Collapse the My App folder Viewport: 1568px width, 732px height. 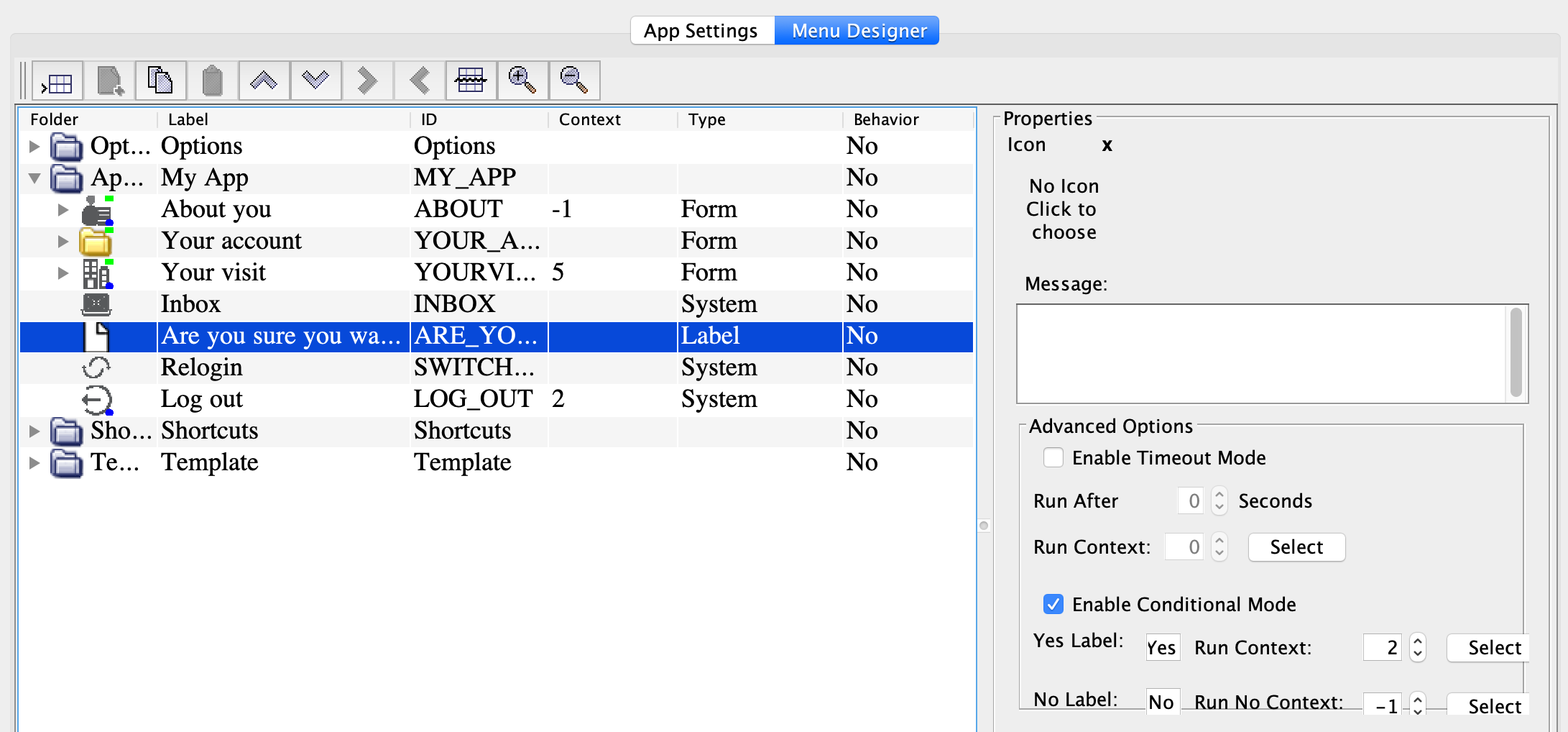(x=34, y=178)
